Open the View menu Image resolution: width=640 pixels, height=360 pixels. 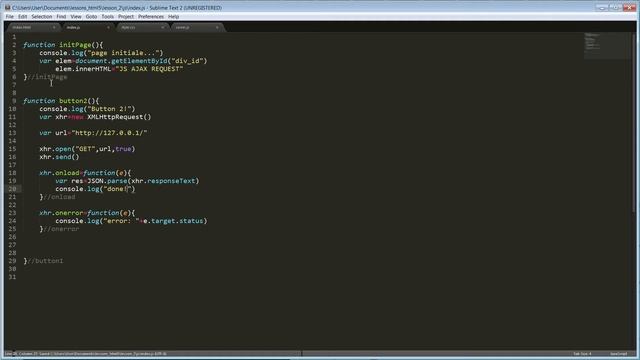coord(76,17)
